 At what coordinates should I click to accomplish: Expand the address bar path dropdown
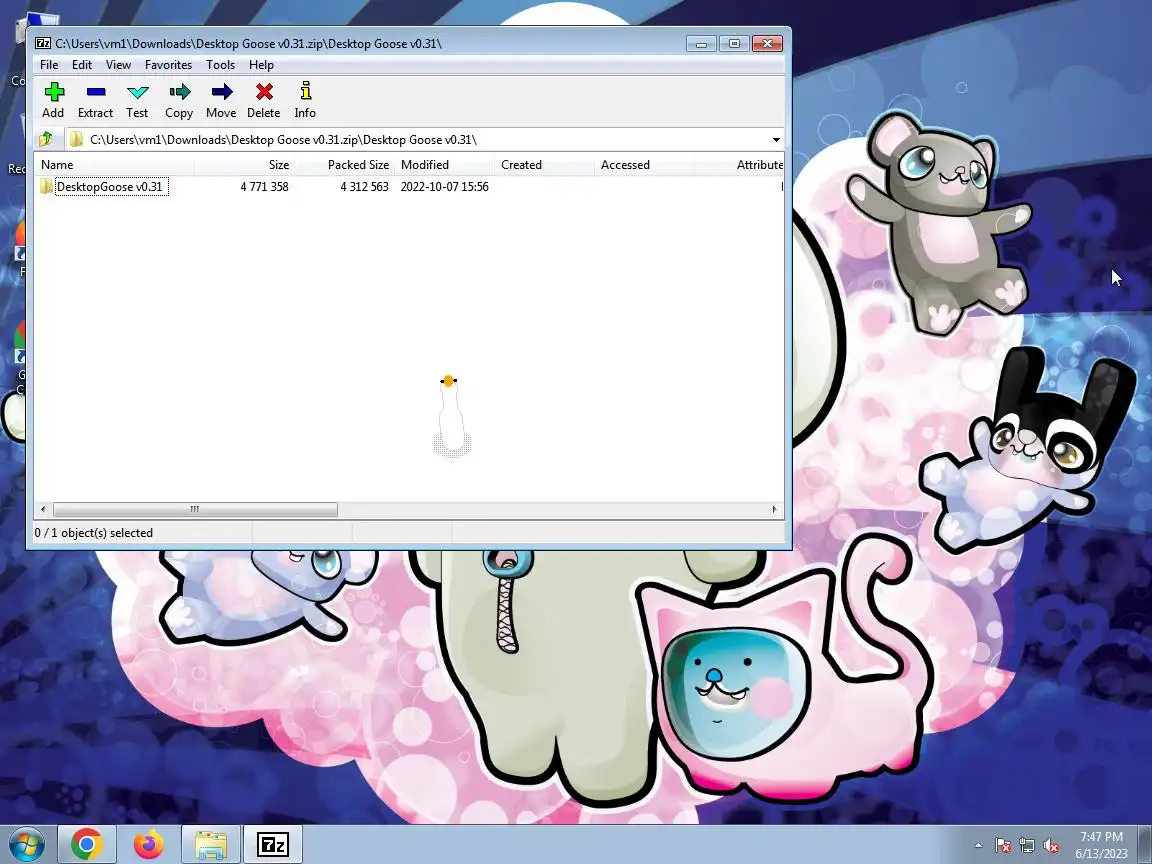[x=776, y=140]
